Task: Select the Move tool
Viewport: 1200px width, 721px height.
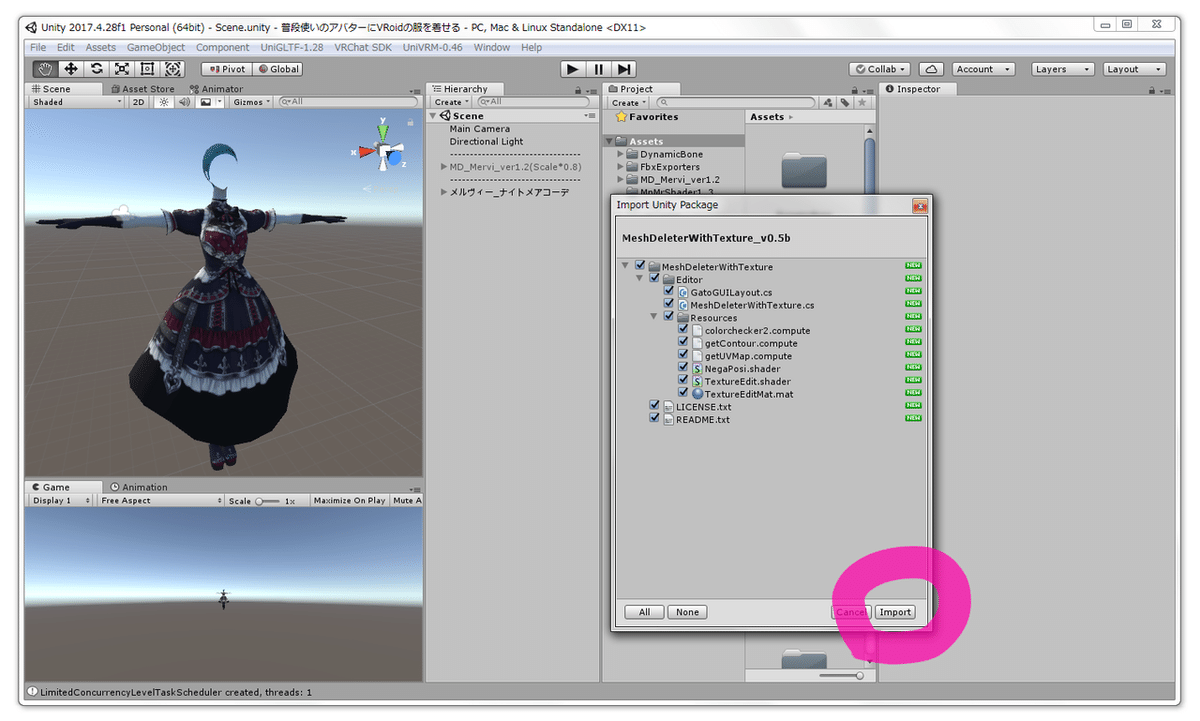Action: (71, 69)
